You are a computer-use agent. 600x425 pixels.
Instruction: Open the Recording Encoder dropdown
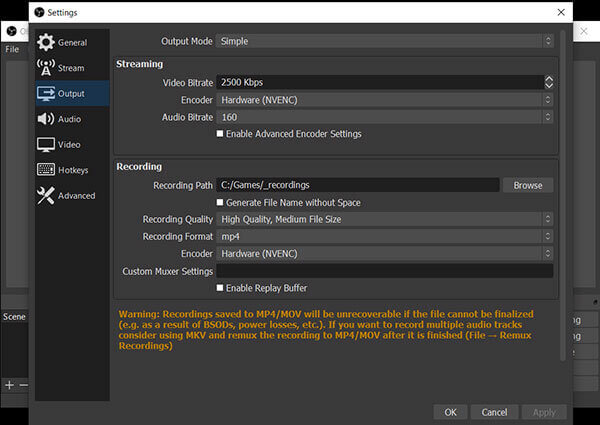(x=385, y=254)
